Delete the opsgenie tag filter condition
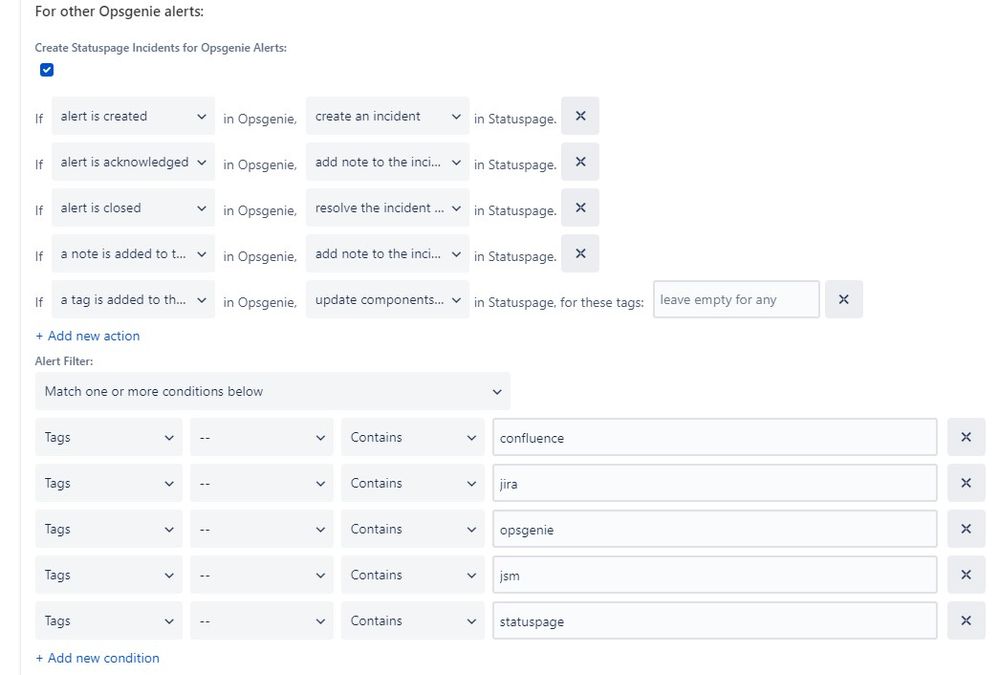 coord(966,529)
